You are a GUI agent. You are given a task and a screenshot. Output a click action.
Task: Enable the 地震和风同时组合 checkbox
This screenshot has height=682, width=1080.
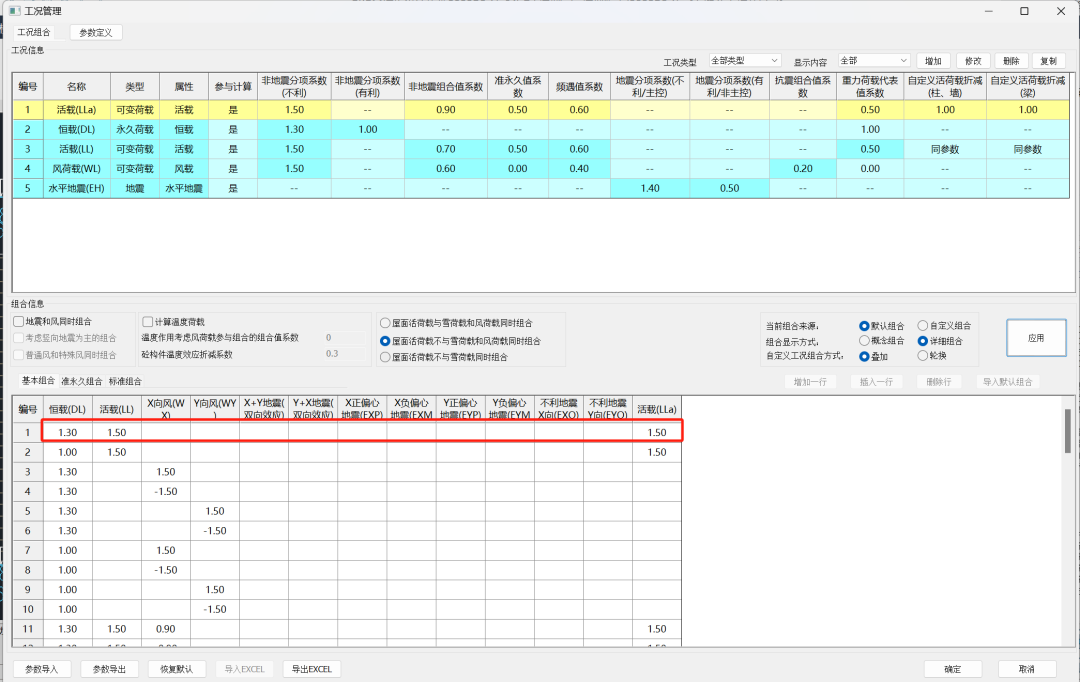coord(16,320)
